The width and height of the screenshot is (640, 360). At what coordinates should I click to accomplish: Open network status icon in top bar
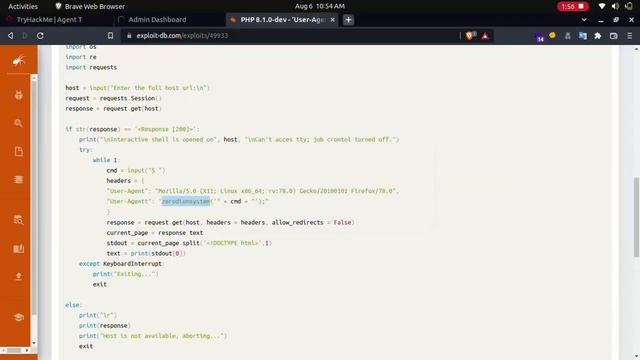coord(602,6)
